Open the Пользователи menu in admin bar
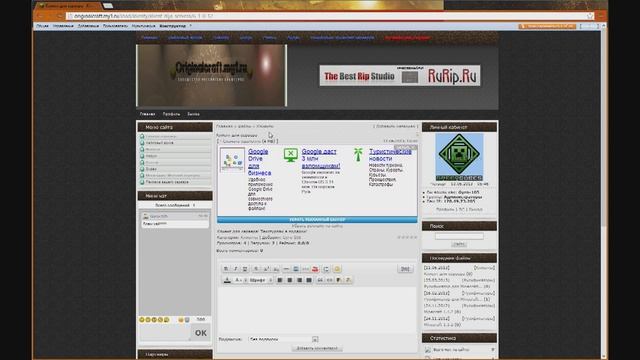This screenshot has height=360, width=640. pos(116,26)
